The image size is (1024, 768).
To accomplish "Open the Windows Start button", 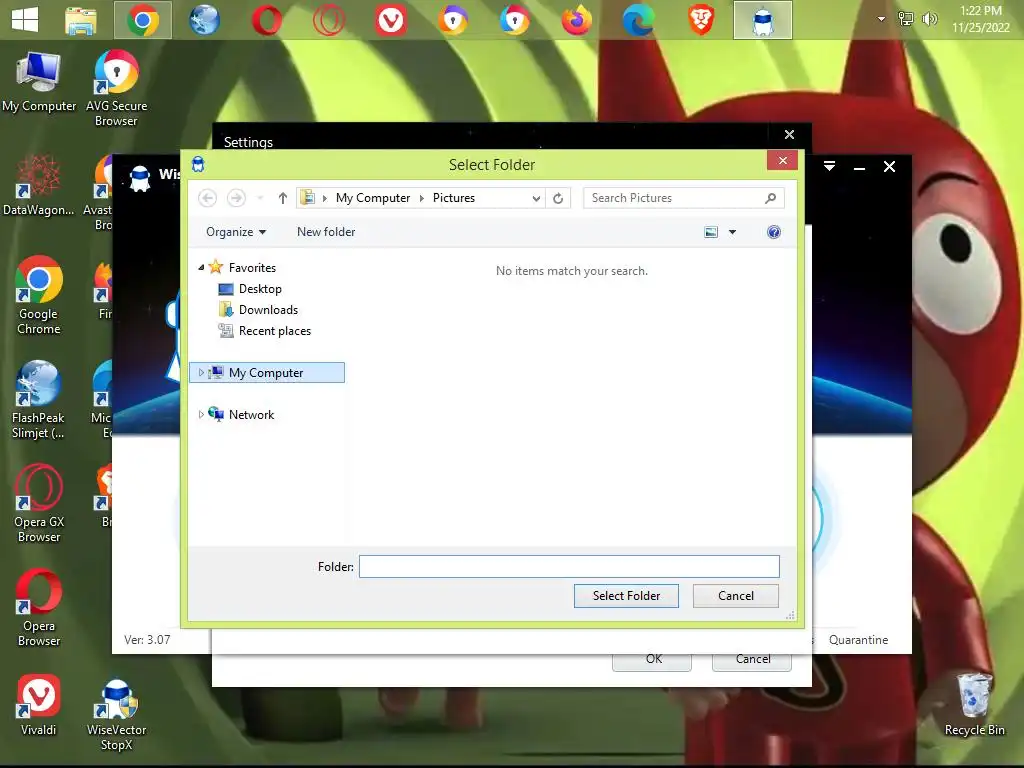I will point(25,20).
